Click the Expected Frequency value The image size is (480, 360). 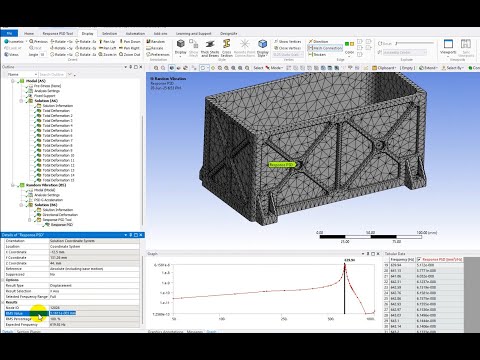[94, 325]
